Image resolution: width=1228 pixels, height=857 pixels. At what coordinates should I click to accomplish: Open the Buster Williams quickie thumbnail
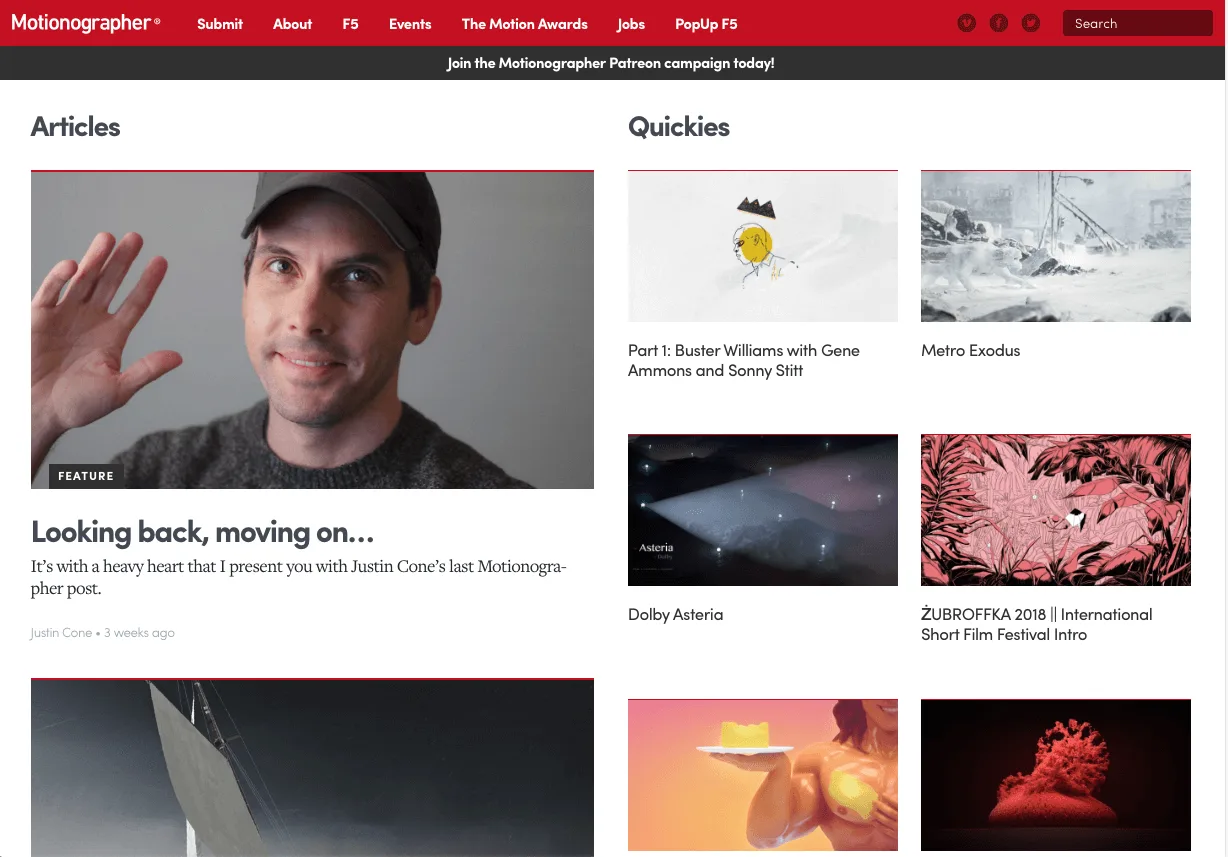coord(763,246)
